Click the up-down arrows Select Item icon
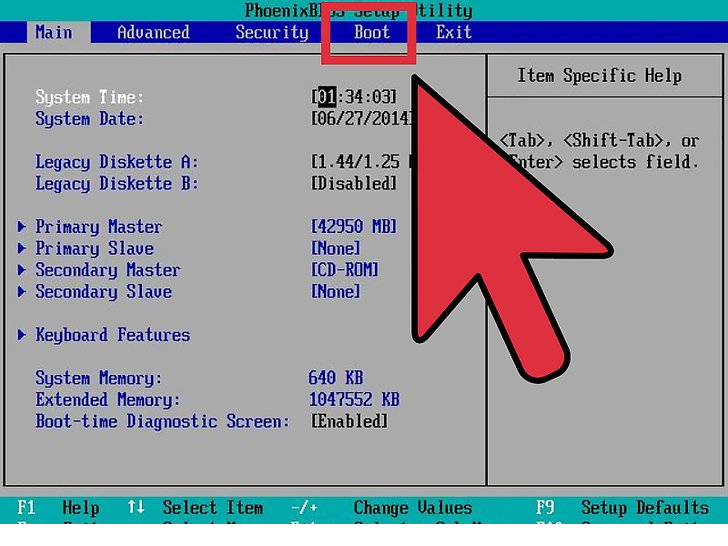The image size is (728, 546). pyautogui.click(x=136, y=507)
